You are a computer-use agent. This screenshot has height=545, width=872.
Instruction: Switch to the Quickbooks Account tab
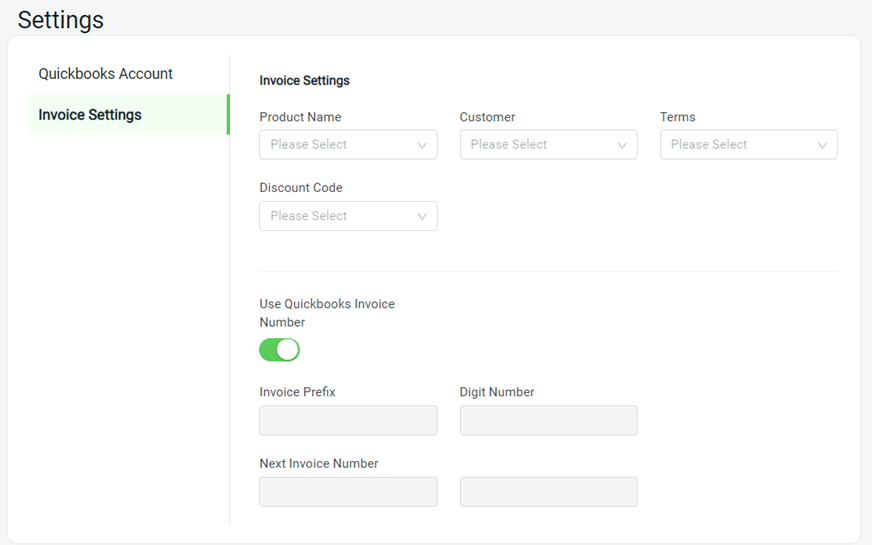[106, 73]
